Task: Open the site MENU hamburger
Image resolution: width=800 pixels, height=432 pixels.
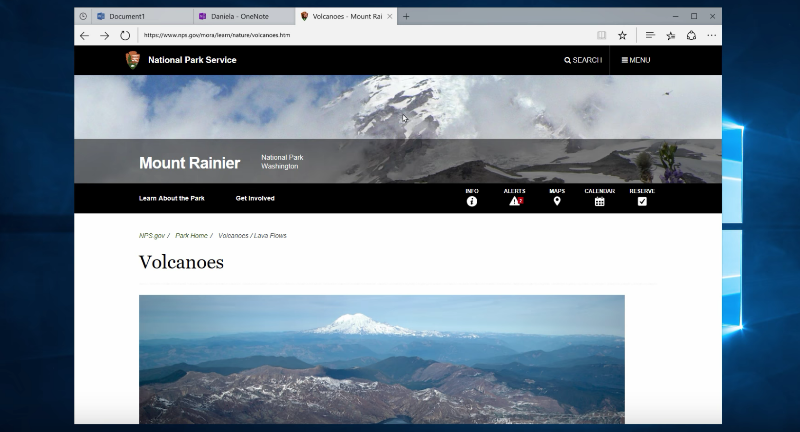Action: [x=636, y=60]
